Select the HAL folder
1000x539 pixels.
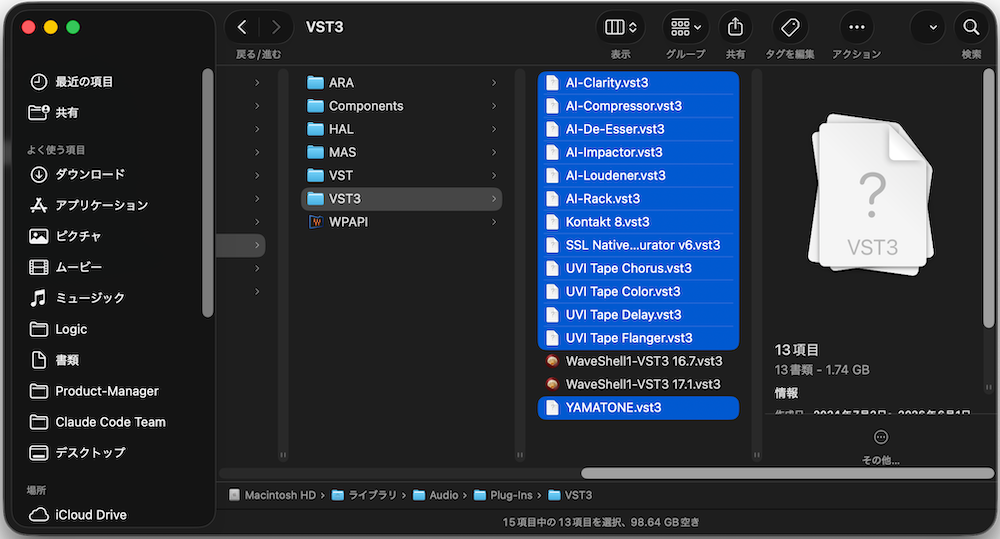click(401, 129)
